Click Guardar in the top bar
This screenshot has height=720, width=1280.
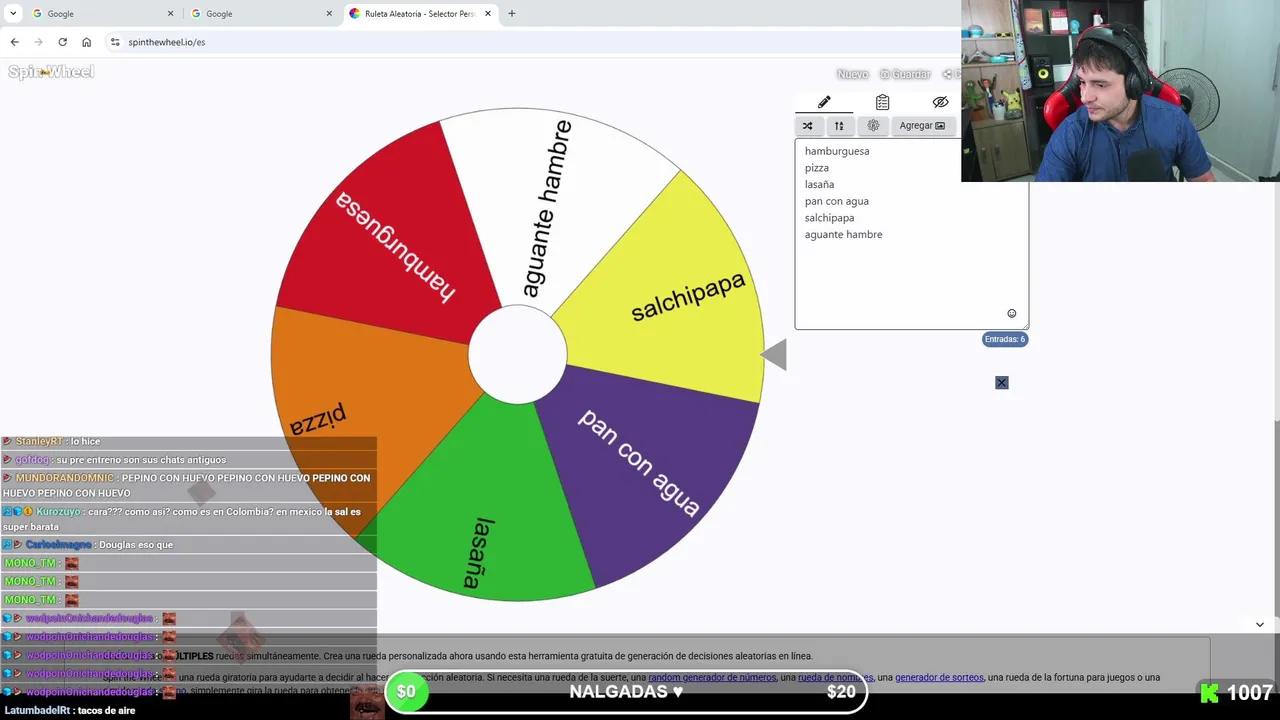(x=905, y=74)
